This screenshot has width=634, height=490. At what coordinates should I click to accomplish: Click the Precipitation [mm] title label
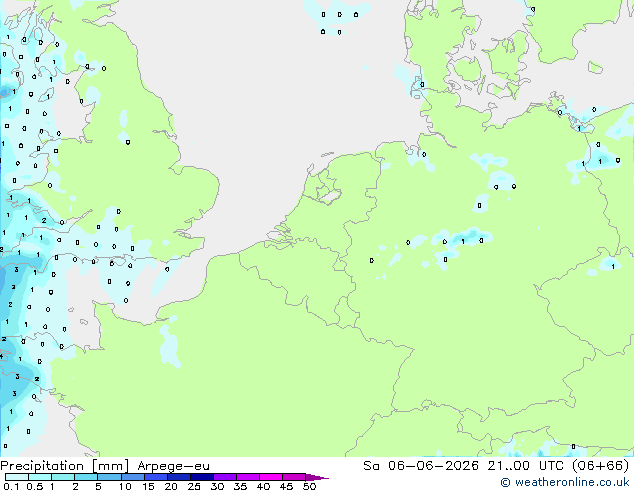point(65,466)
